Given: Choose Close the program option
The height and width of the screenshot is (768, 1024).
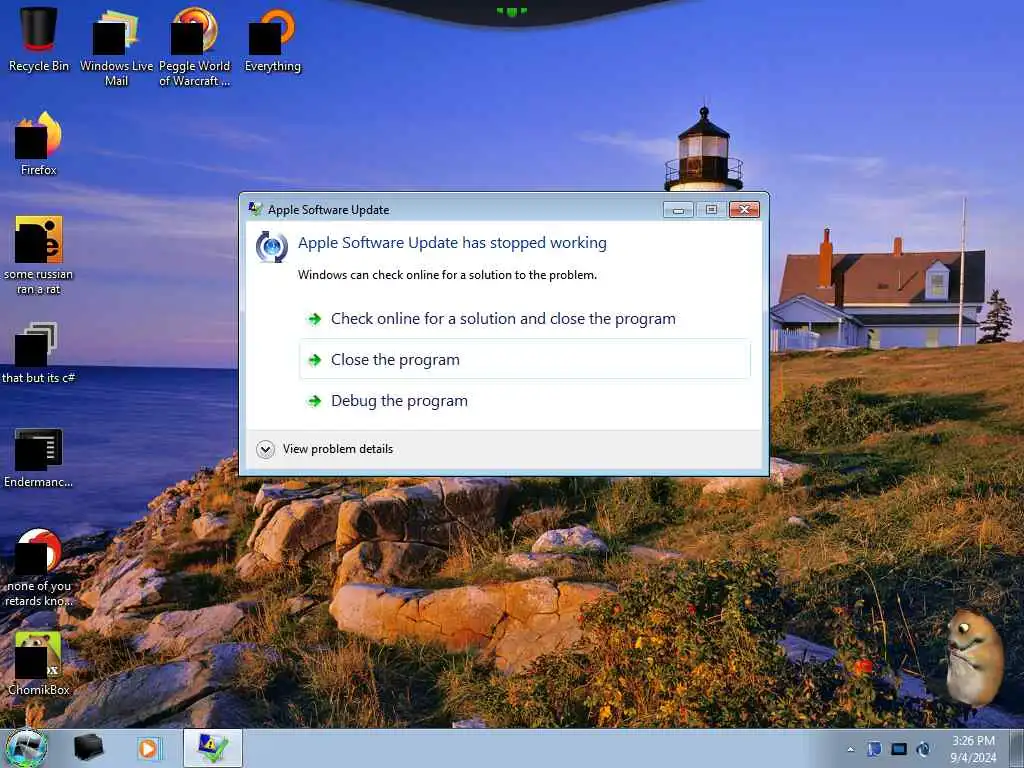Looking at the screenshot, I should tap(525, 359).
